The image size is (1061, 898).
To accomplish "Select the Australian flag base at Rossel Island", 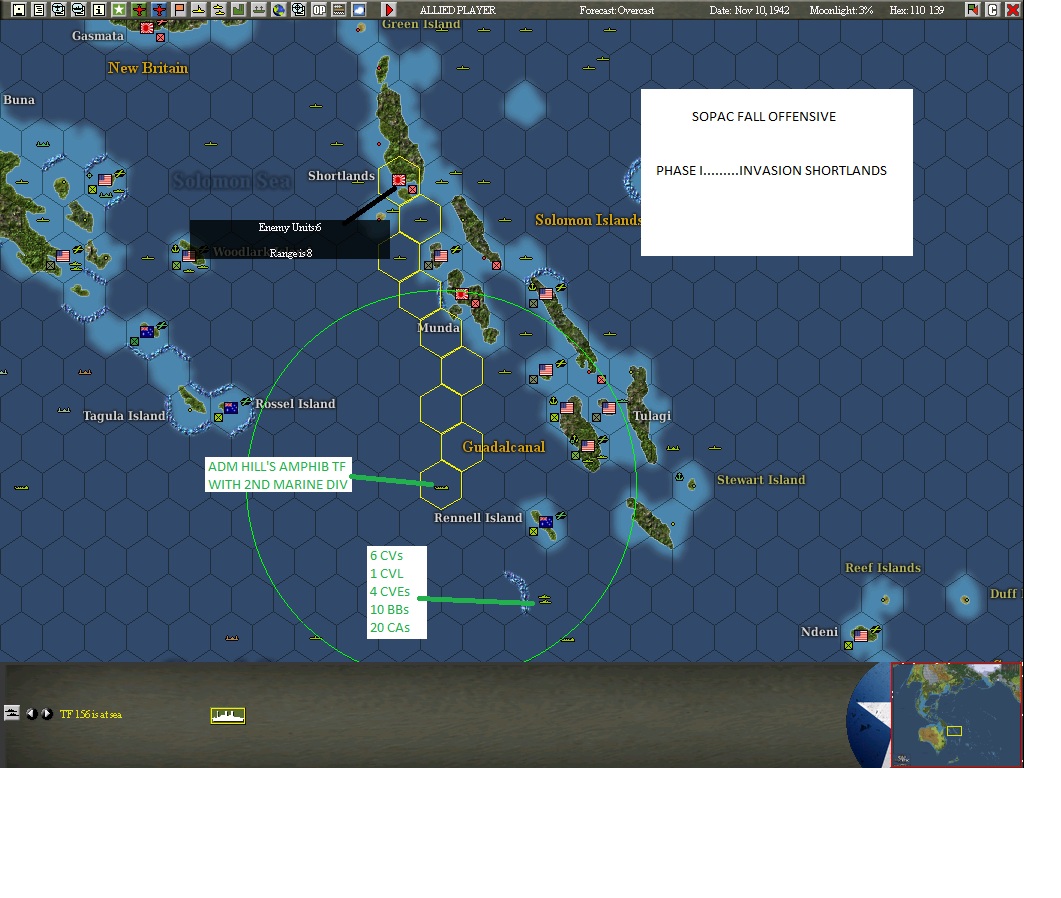I will pyautogui.click(x=231, y=408).
